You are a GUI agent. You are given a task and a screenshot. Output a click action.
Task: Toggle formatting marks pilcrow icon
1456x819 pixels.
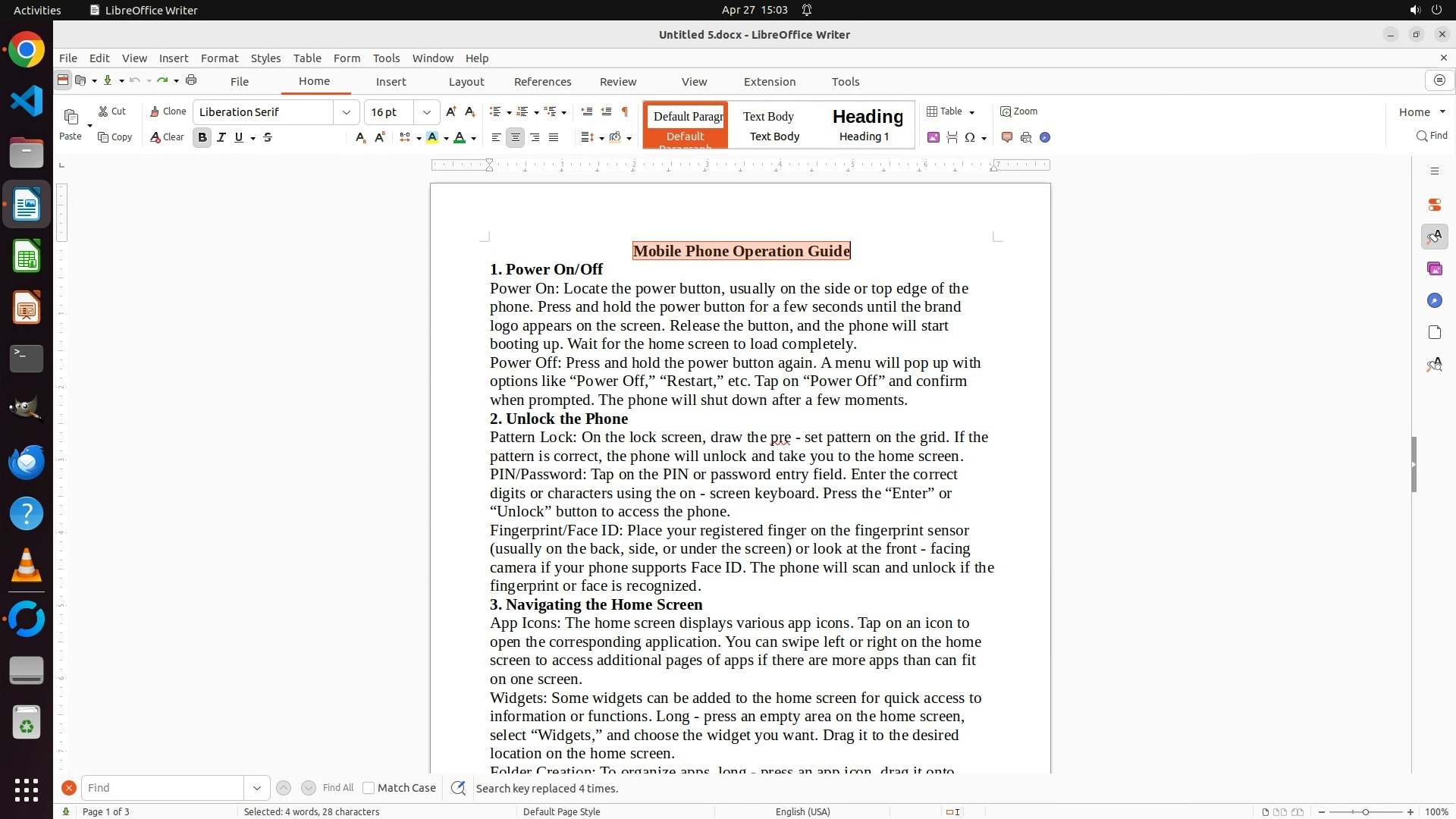coord(625,111)
